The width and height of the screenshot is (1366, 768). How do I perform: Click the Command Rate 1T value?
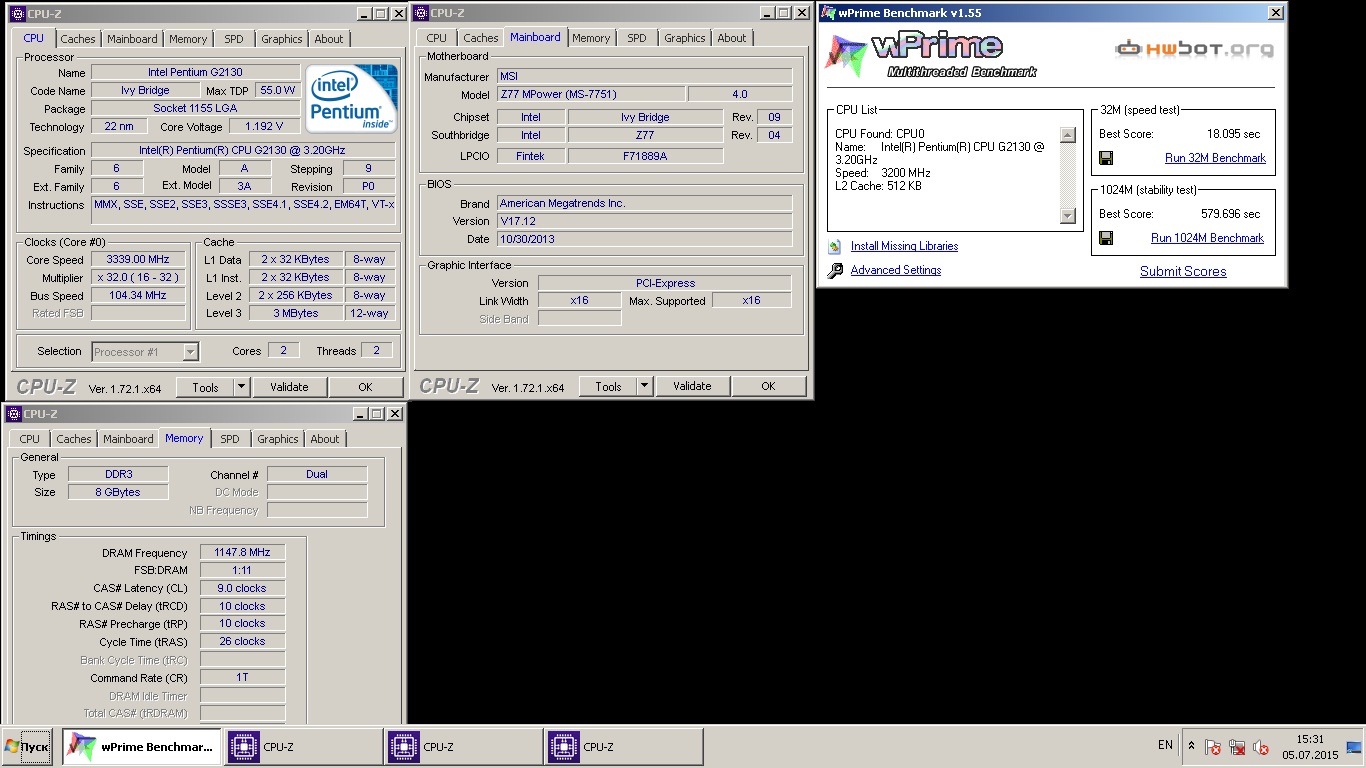click(x=242, y=678)
